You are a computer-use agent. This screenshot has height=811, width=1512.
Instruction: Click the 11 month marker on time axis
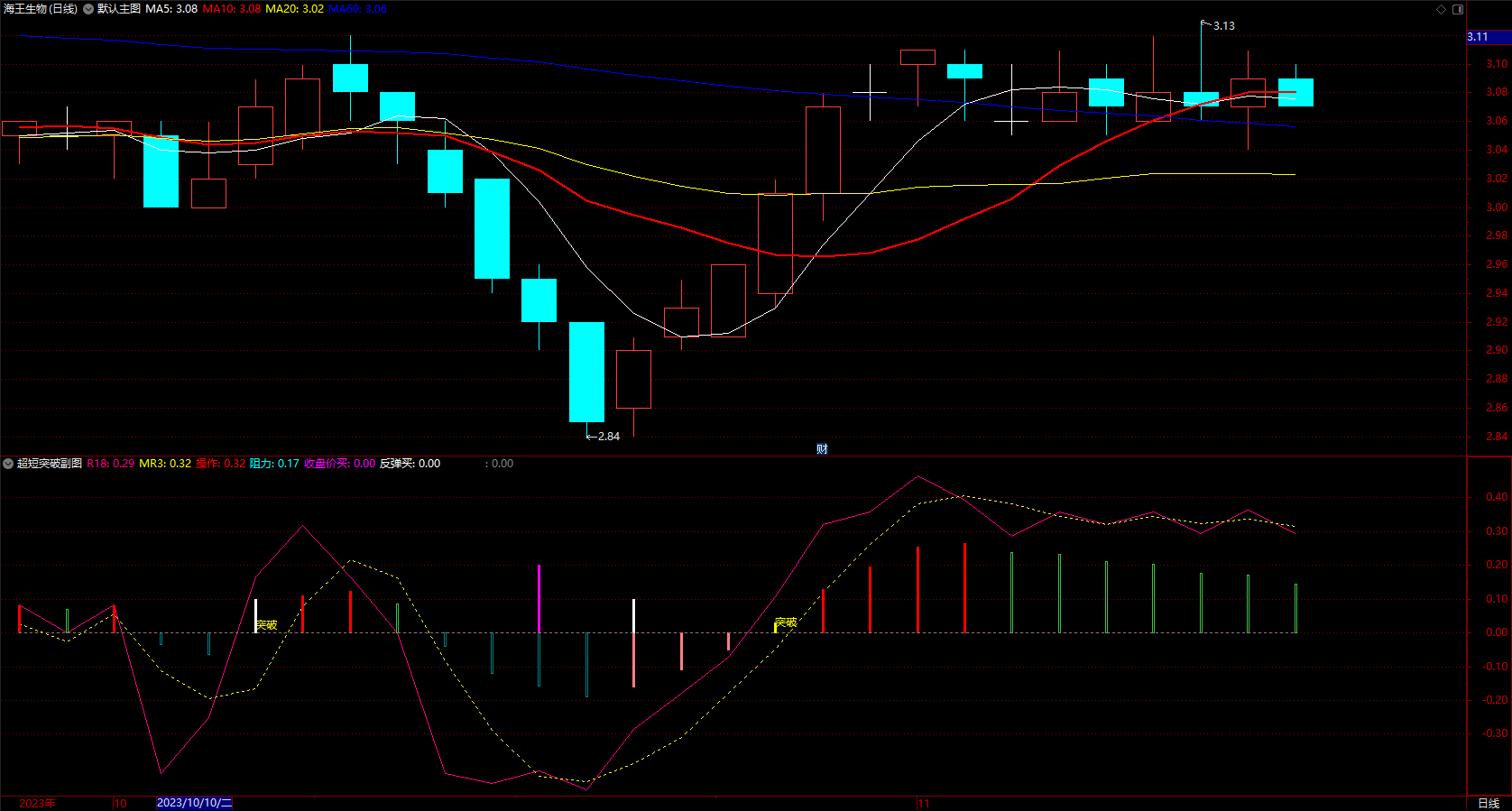pos(924,803)
